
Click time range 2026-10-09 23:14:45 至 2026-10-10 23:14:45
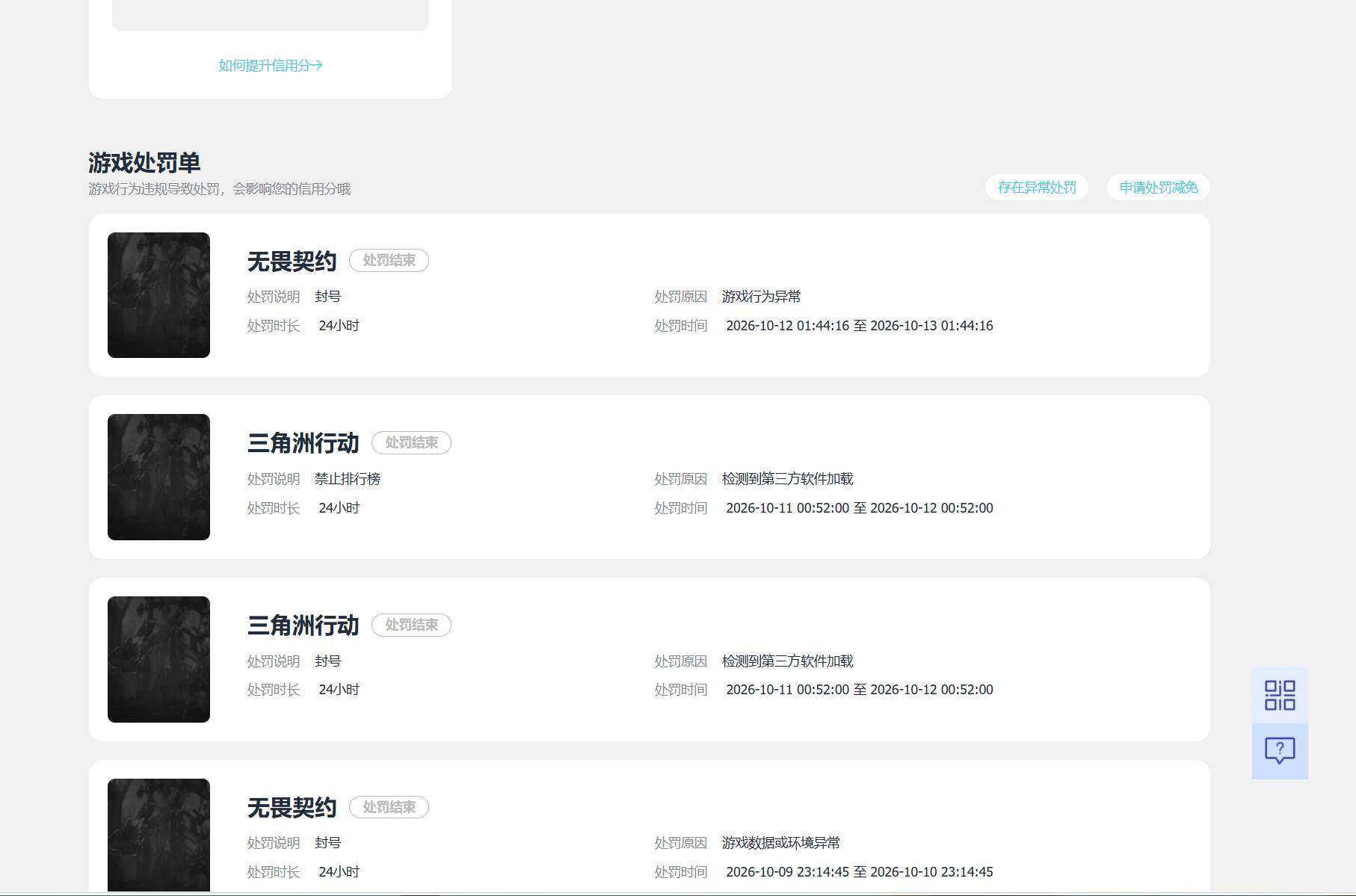[860, 872]
